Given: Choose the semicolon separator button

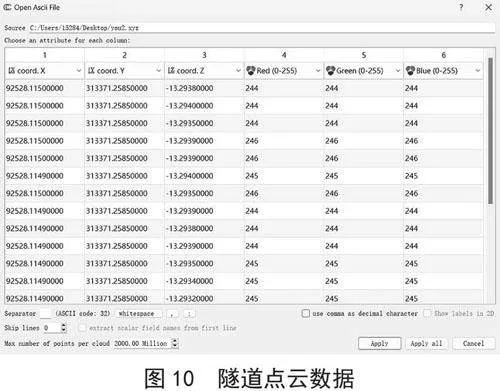Looking at the screenshot, I should (189, 314).
